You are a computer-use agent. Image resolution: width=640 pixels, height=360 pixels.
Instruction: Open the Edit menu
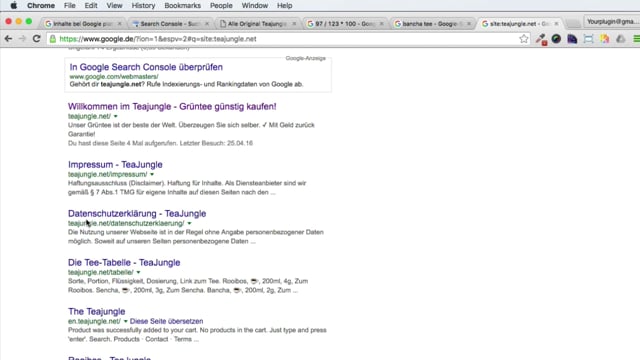91,6
